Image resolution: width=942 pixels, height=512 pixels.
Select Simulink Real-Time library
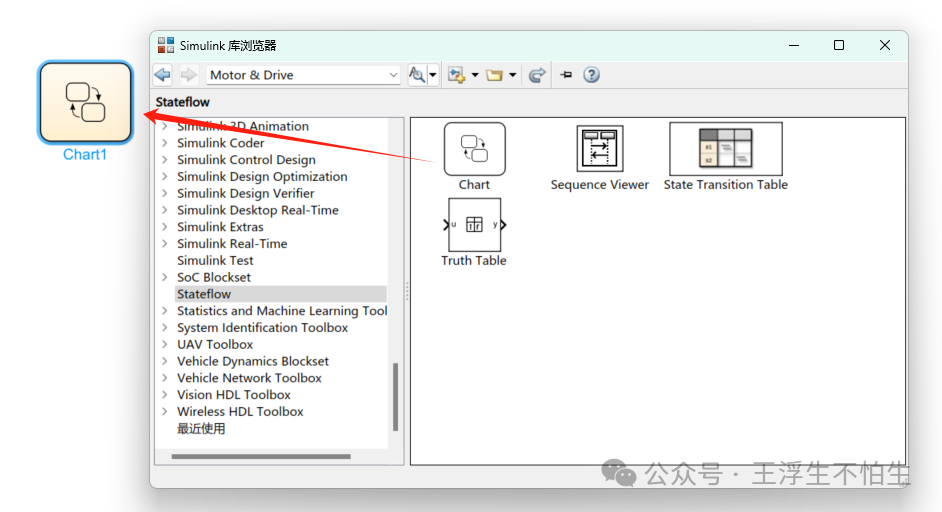point(232,244)
